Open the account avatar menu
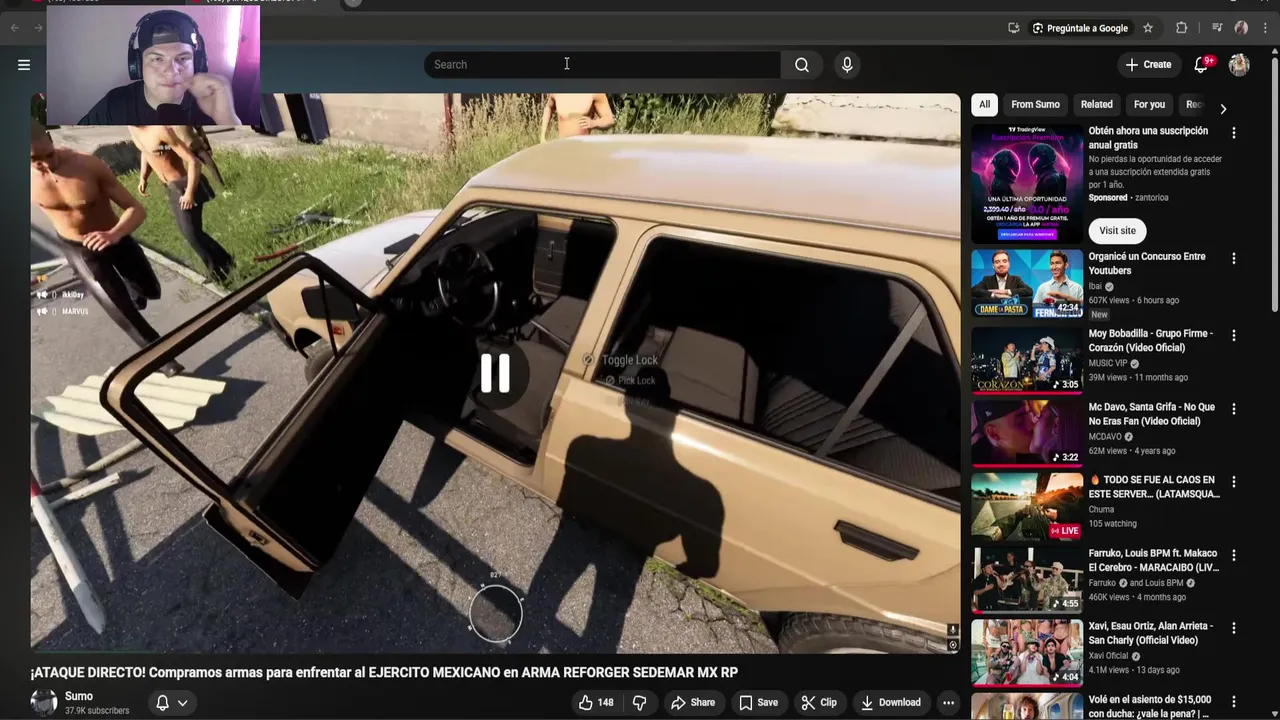 (x=1239, y=65)
